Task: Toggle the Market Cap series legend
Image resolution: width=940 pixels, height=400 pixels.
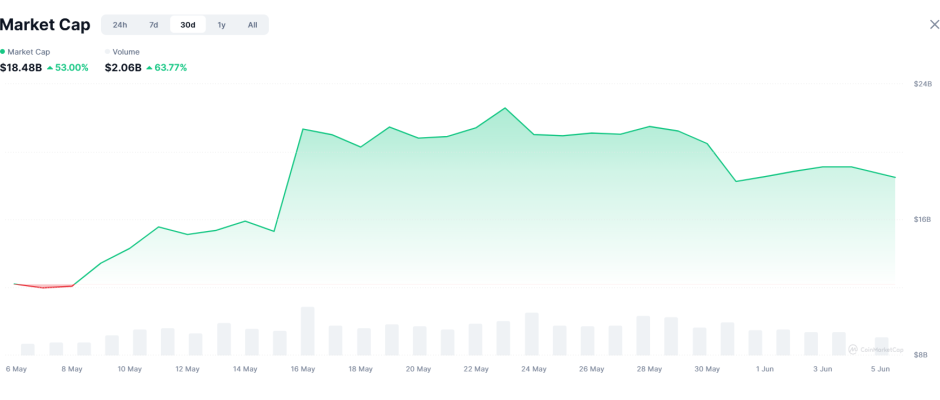Action: click(x=28, y=52)
